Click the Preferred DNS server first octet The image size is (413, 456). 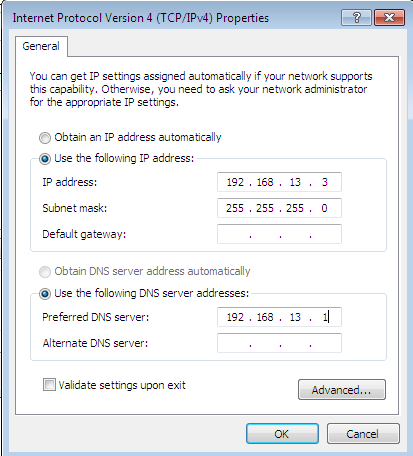click(235, 317)
